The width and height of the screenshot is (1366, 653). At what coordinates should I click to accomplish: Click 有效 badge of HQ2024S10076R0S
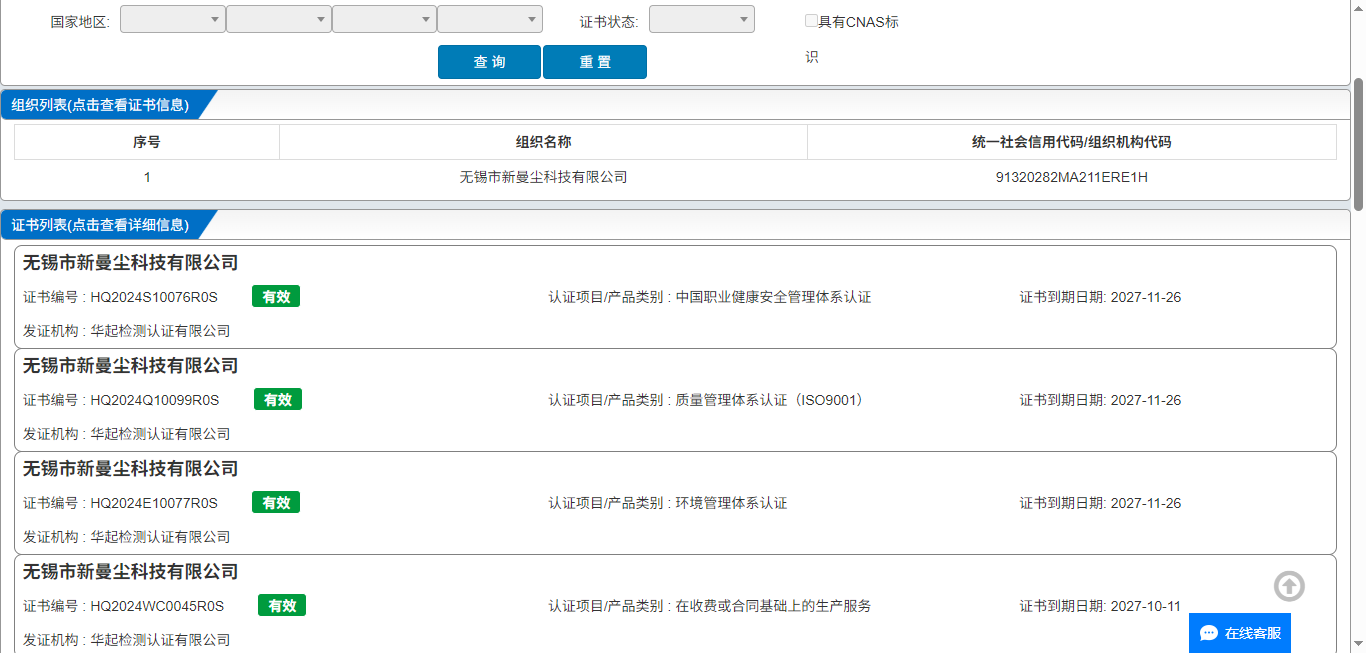point(276,296)
